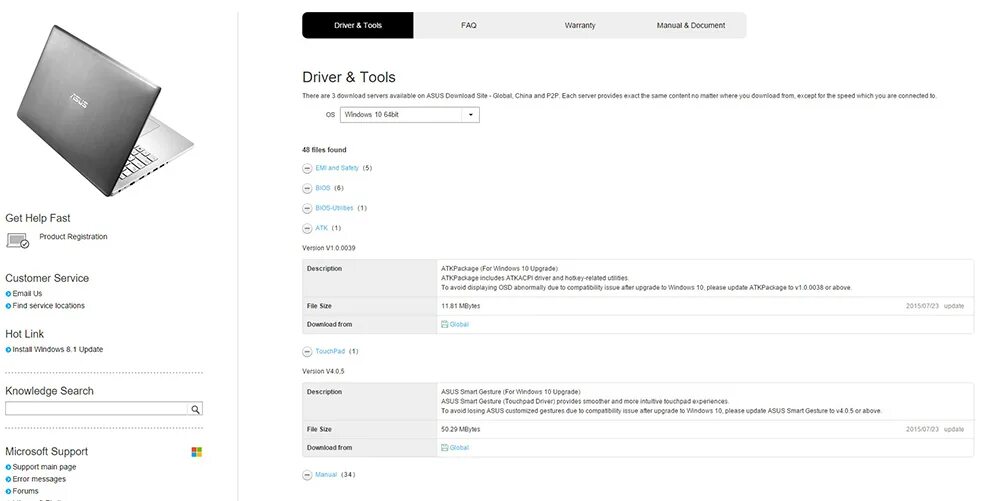
Task: Collapse the EMI and Safety section
Action: point(307,169)
